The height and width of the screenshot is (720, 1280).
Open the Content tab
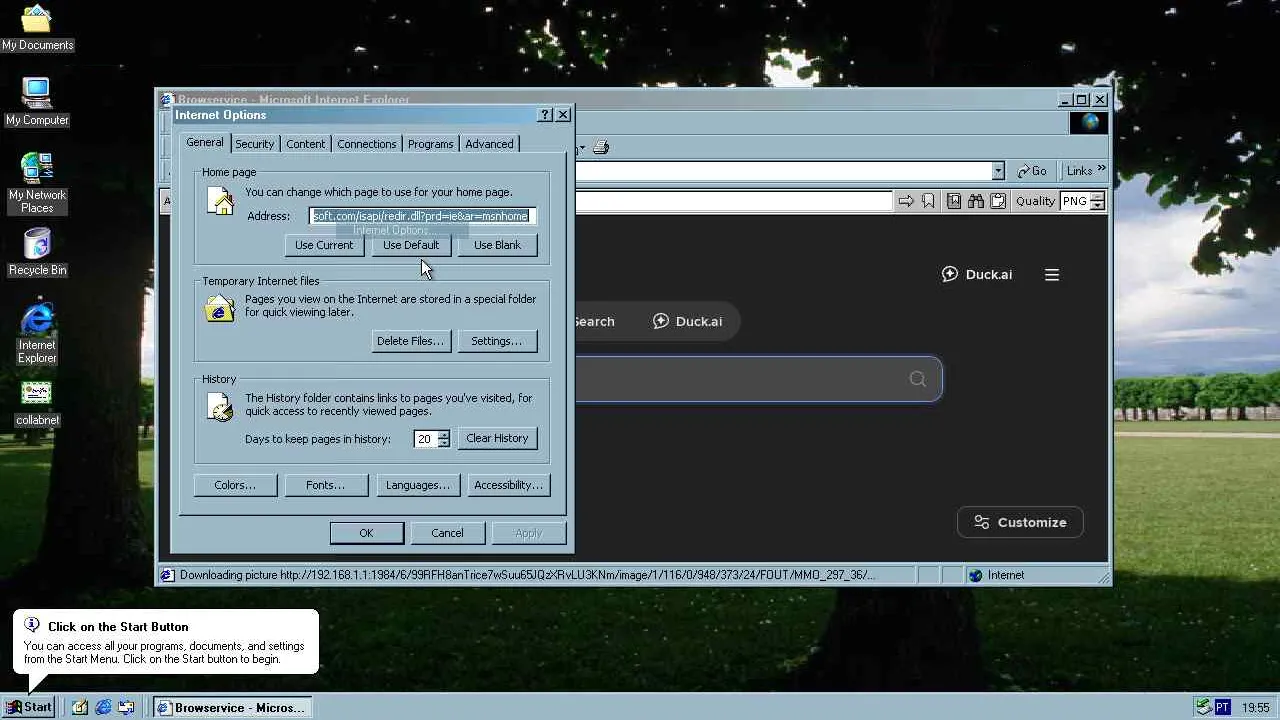[x=306, y=144]
